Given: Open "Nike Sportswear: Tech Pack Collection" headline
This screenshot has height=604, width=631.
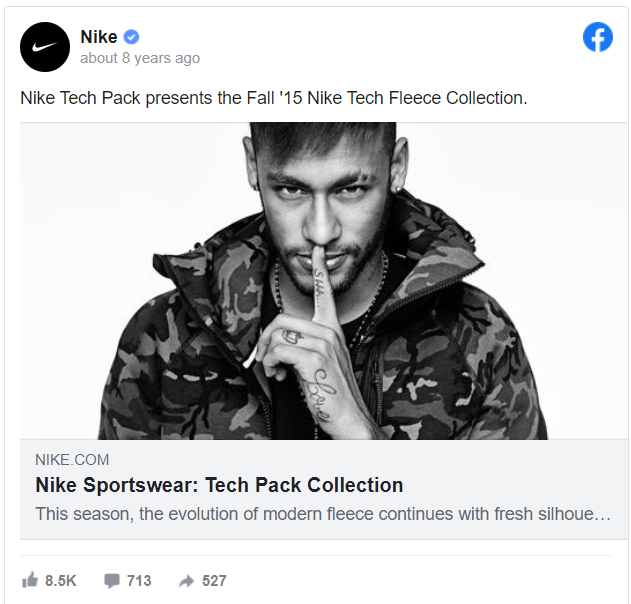Looking at the screenshot, I should (219, 485).
